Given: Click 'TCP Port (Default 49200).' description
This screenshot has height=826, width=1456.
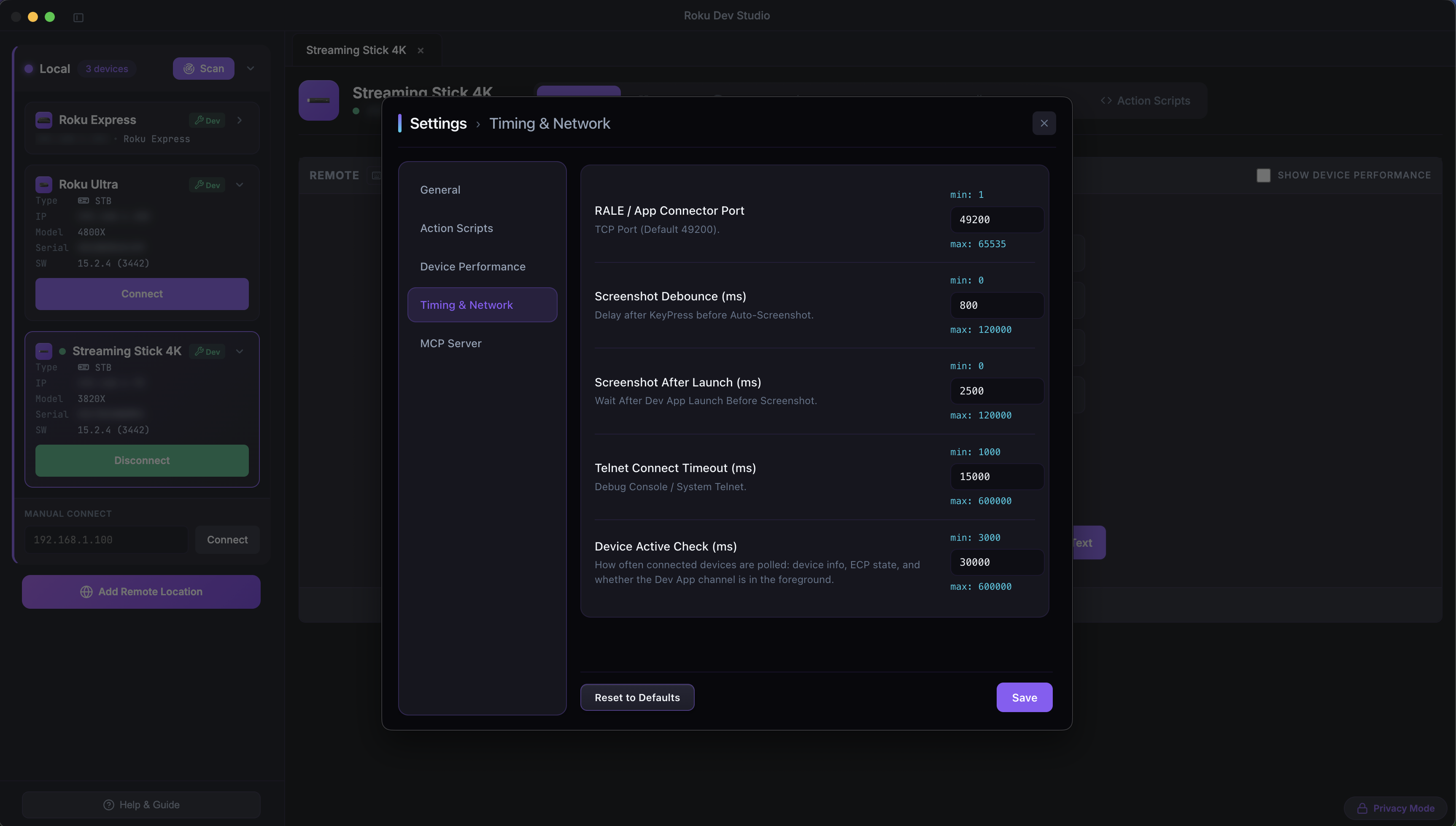Looking at the screenshot, I should point(657,229).
